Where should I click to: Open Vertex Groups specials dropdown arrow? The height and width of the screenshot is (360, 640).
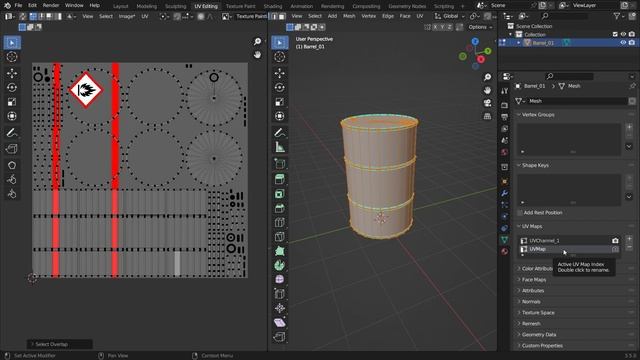point(629,147)
